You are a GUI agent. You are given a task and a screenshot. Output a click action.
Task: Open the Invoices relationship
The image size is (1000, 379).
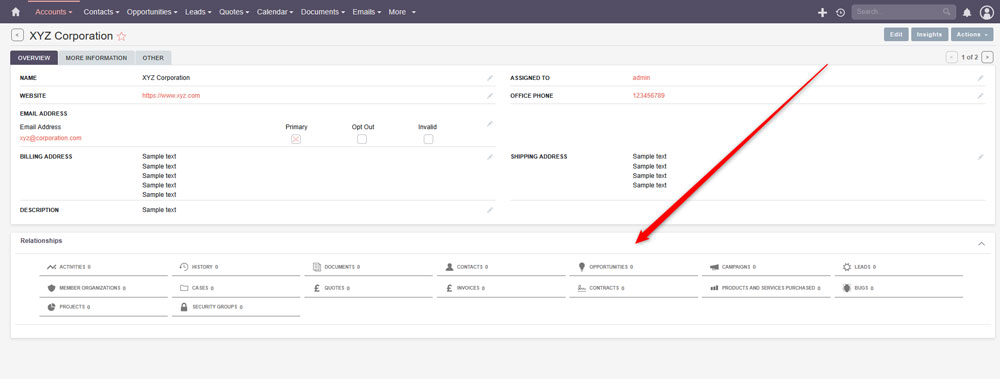pos(501,288)
